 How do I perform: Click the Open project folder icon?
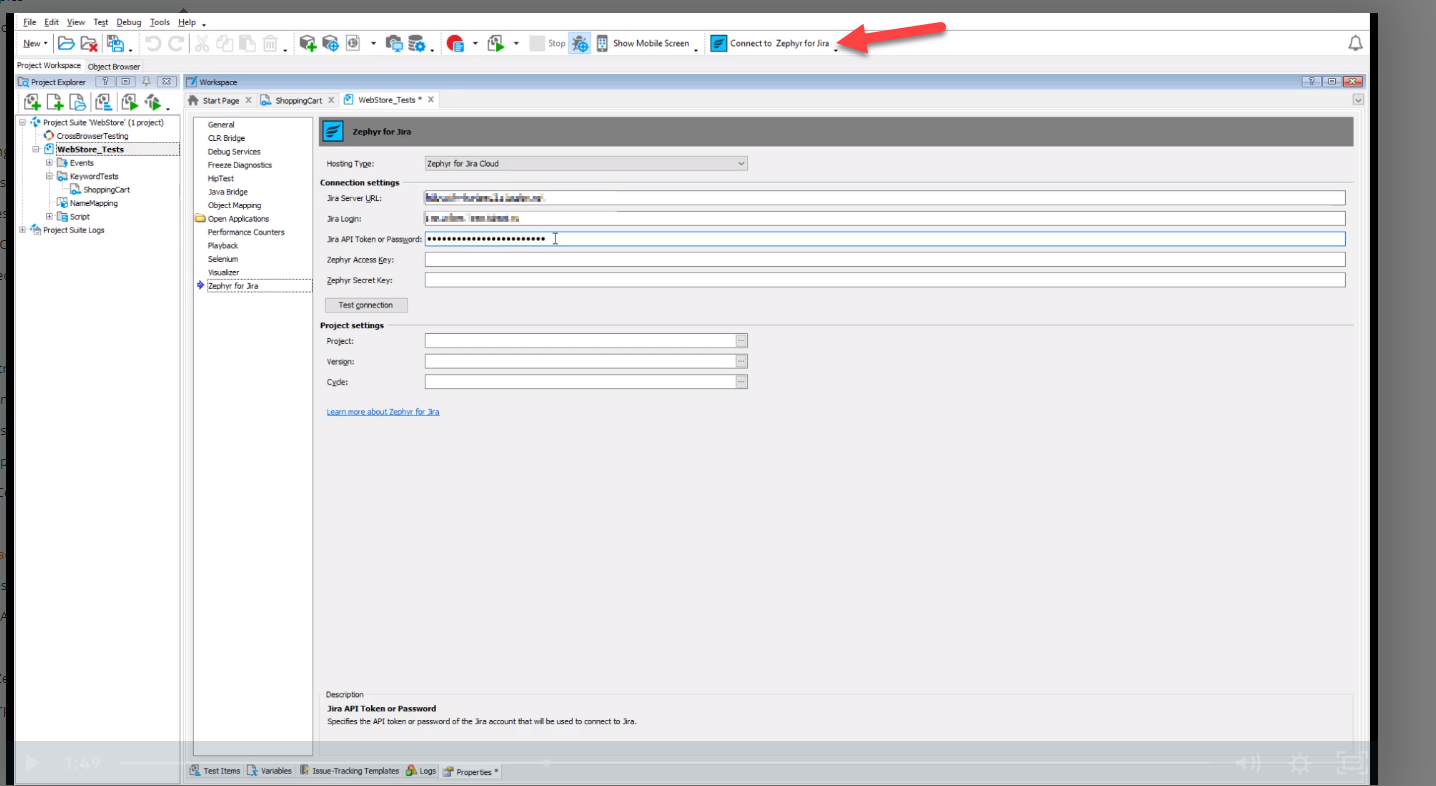(x=66, y=43)
